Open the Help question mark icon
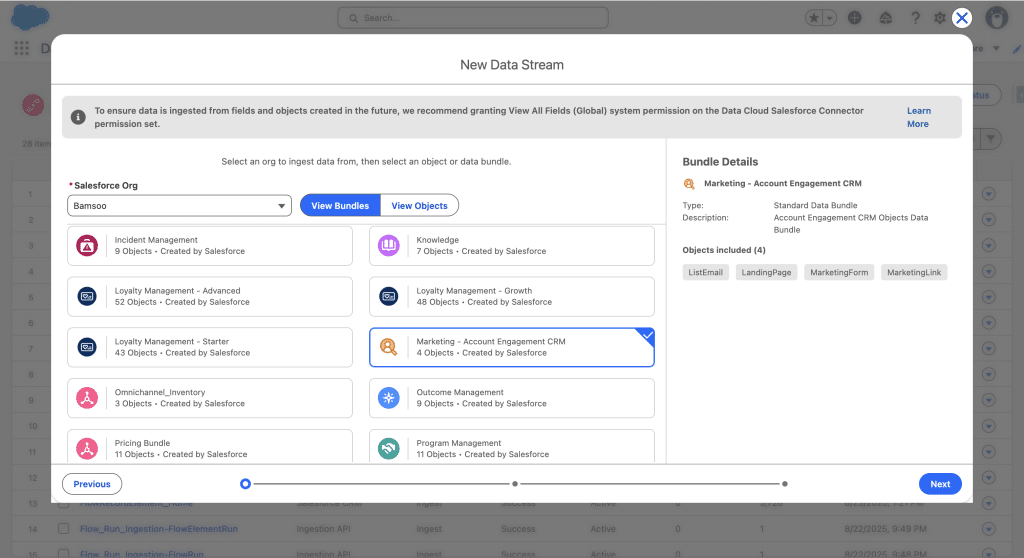The width and height of the screenshot is (1024, 558). coord(915,18)
